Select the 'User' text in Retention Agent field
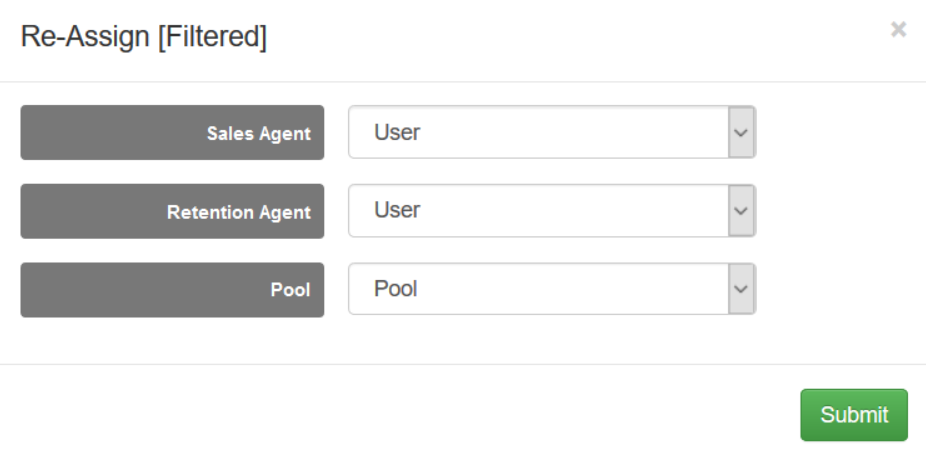 point(397,210)
